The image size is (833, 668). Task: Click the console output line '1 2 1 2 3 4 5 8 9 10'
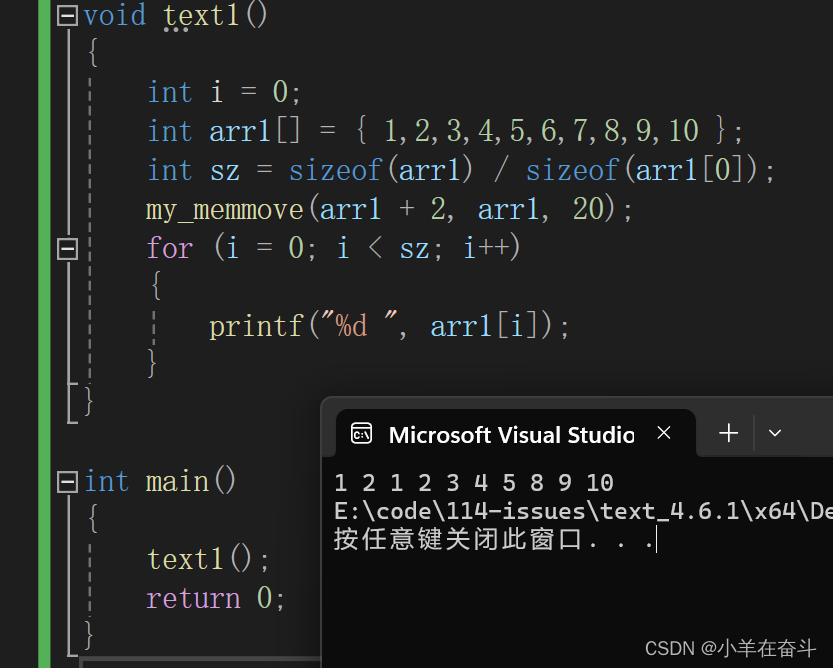point(474,483)
